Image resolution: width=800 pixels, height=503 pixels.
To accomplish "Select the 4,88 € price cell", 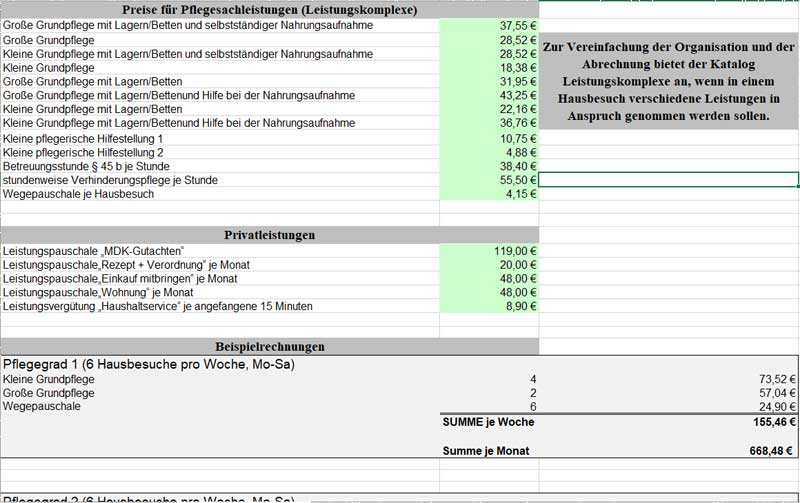I will 489,153.
